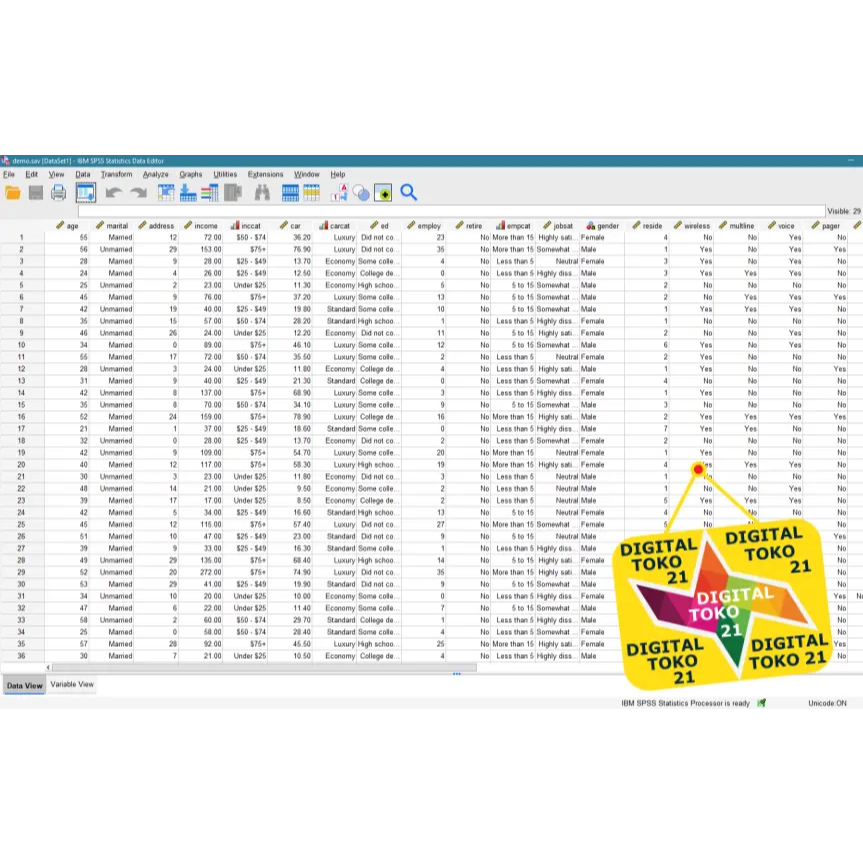This screenshot has width=863, height=863.
Task: Click SPSS processor ready status icon
Action: coord(761,703)
